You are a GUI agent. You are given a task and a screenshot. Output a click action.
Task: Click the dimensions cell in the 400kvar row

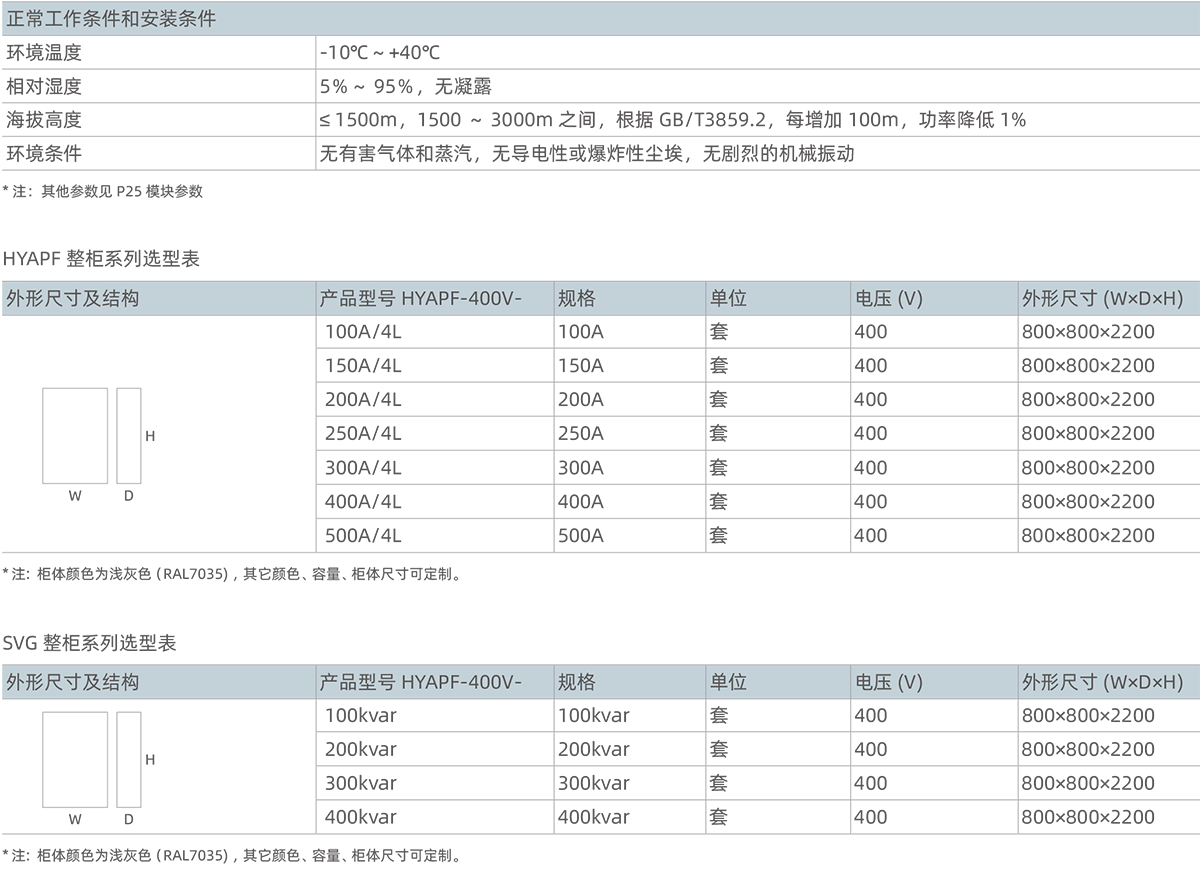click(x=1088, y=818)
